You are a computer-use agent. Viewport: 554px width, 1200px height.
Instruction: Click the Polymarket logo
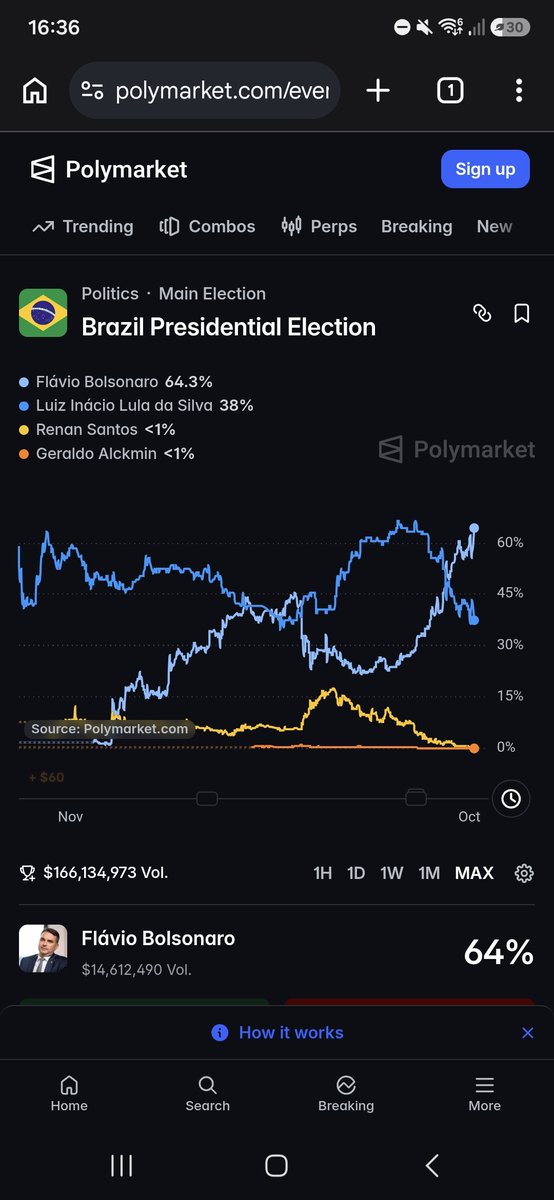pyautogui.click(x=109, y=170)
